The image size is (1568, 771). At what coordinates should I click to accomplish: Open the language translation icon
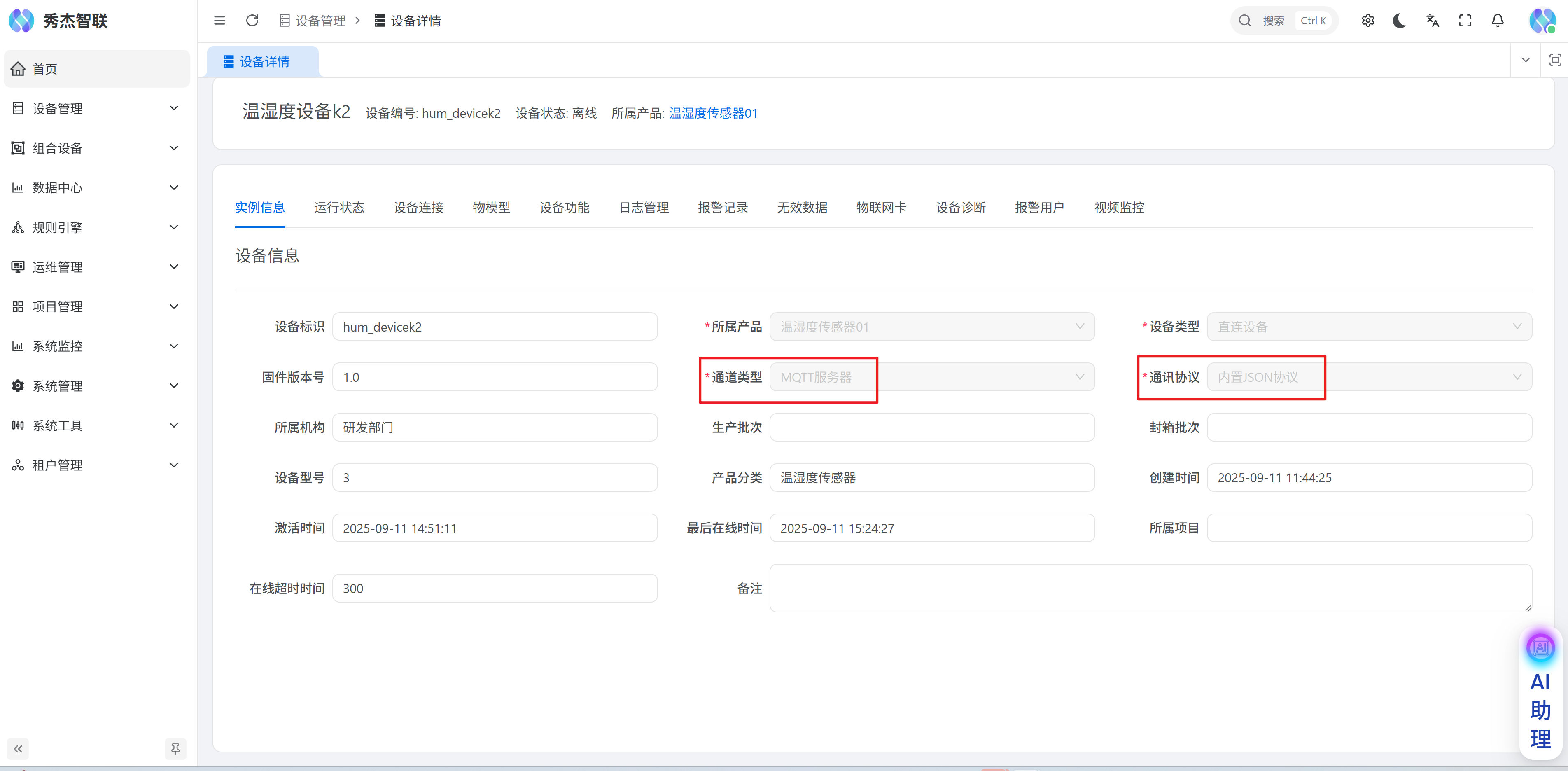pos(1432,21)
